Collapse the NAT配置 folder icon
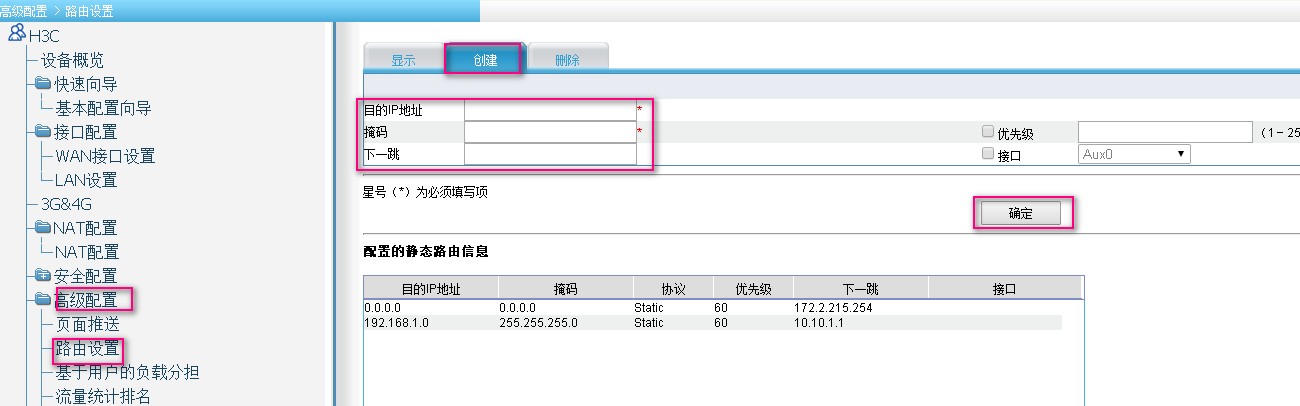 pos(44,227)
